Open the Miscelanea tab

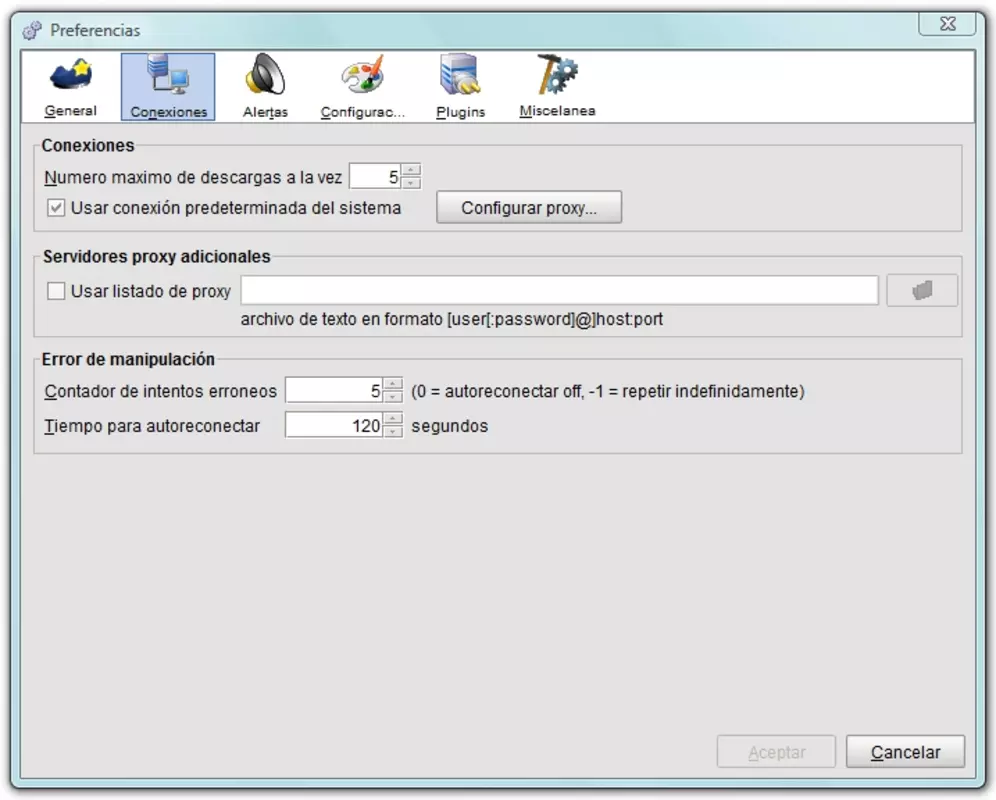(557, 87)
